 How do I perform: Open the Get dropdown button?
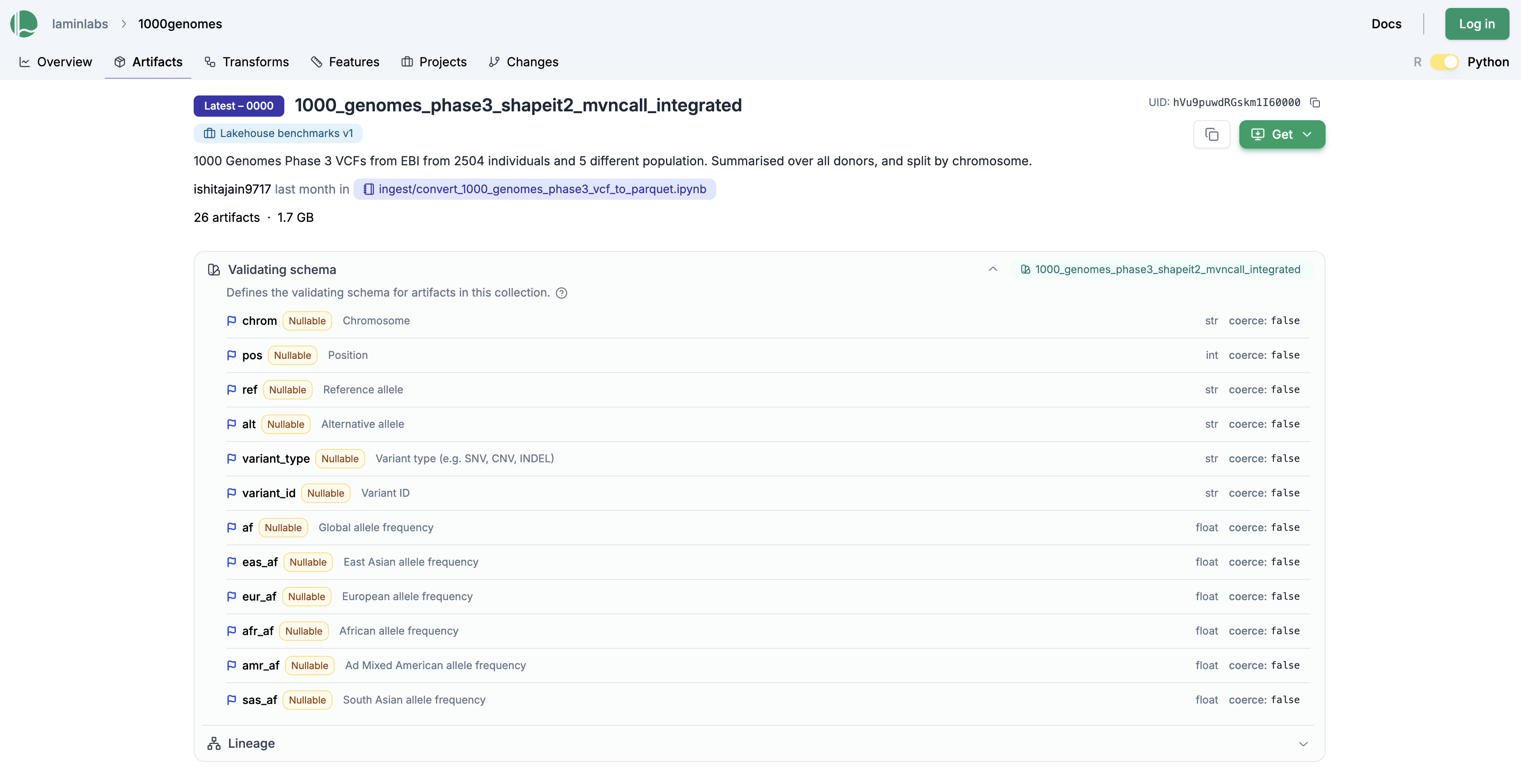point(1282,135)
